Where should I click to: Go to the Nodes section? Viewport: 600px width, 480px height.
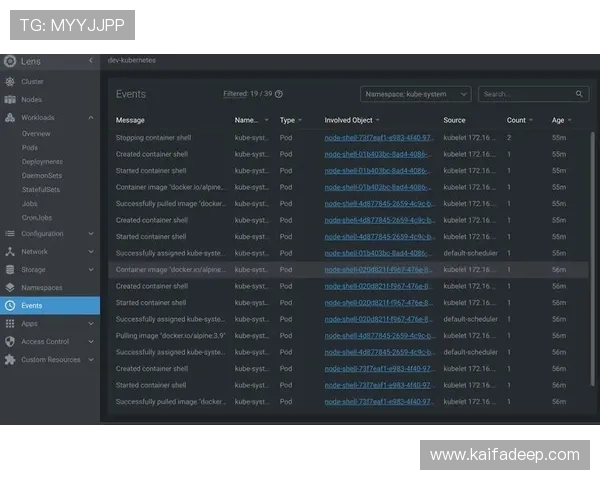point(31,100)
